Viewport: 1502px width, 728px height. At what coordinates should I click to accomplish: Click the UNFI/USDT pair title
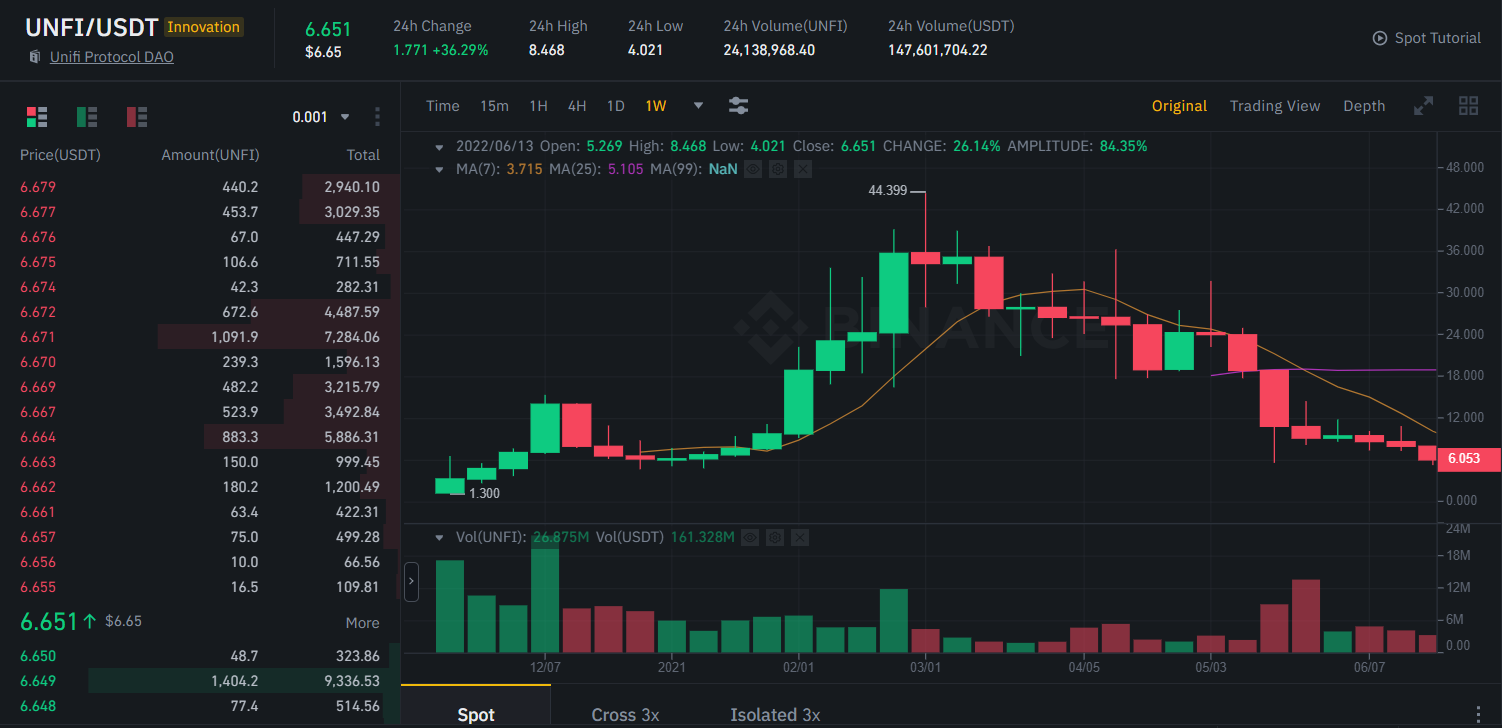92,27
